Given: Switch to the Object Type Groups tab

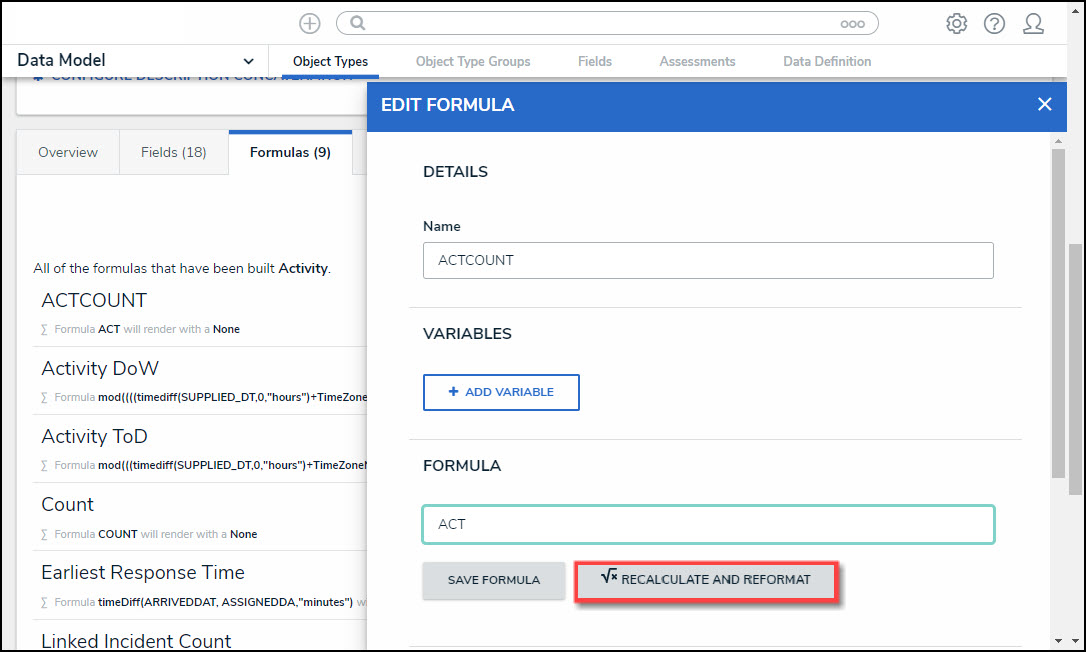Looking at the screenshot, I should [473, 61].
